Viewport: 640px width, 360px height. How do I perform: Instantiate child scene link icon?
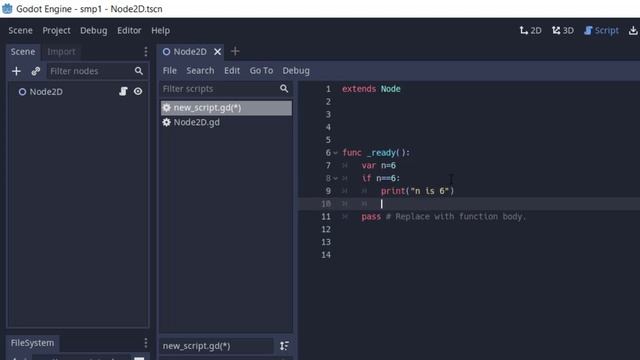36,71
